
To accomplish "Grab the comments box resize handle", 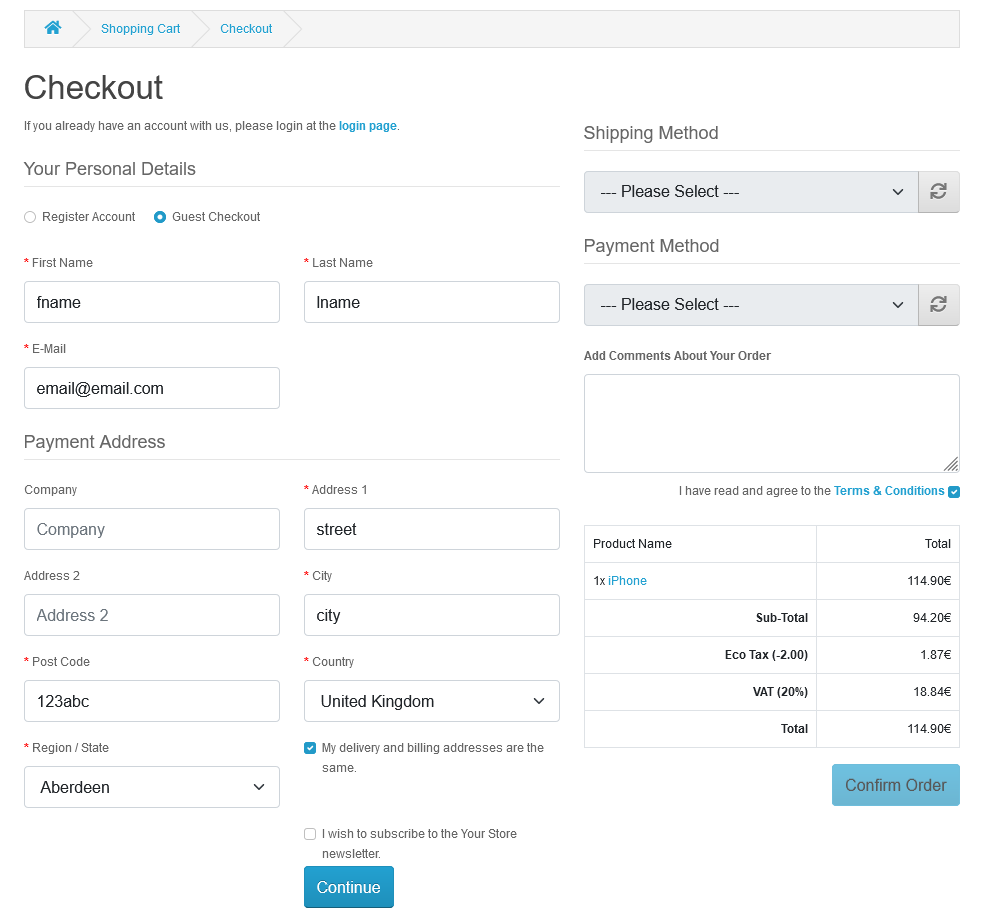I will 951,464.
